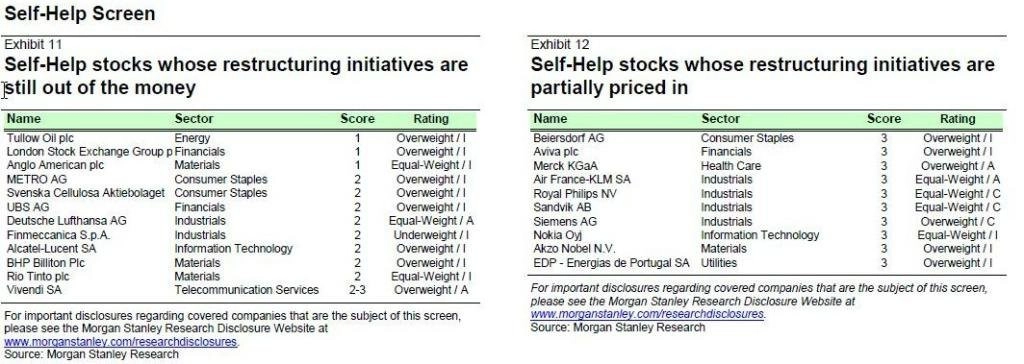This screenshot has width=1024, height=364.
Task: Click the Underweight / I rating for Finmeccanica
Action: 431,235
